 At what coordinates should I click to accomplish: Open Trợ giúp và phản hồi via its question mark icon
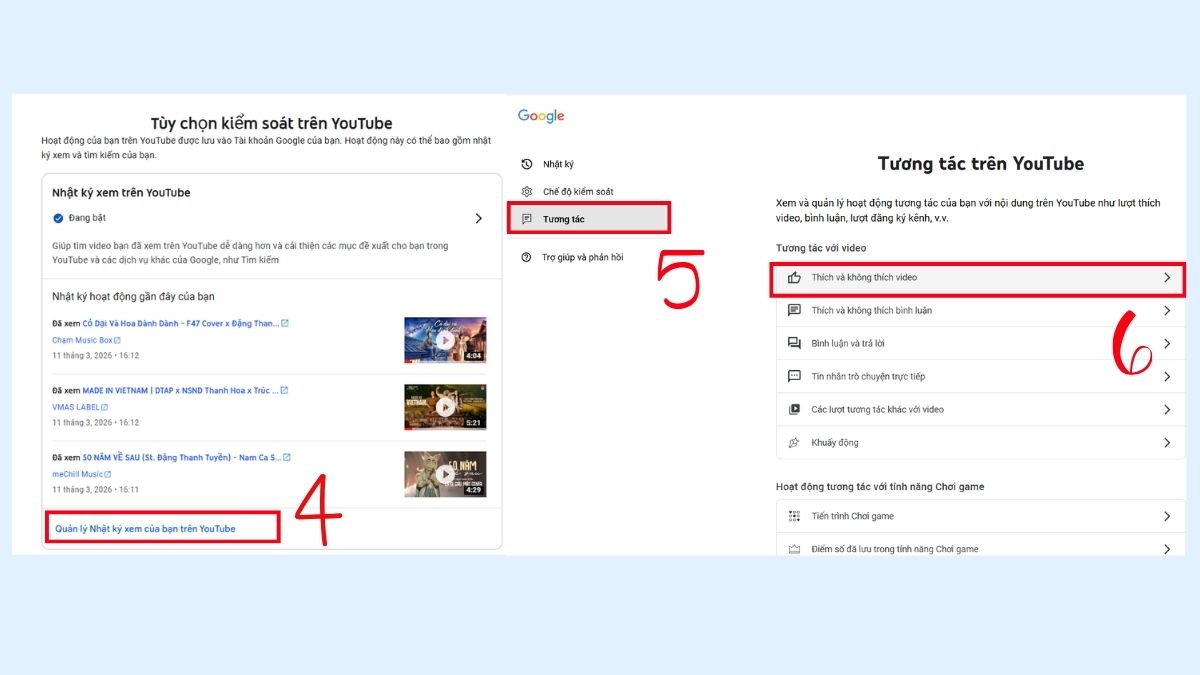coord(525,256)
